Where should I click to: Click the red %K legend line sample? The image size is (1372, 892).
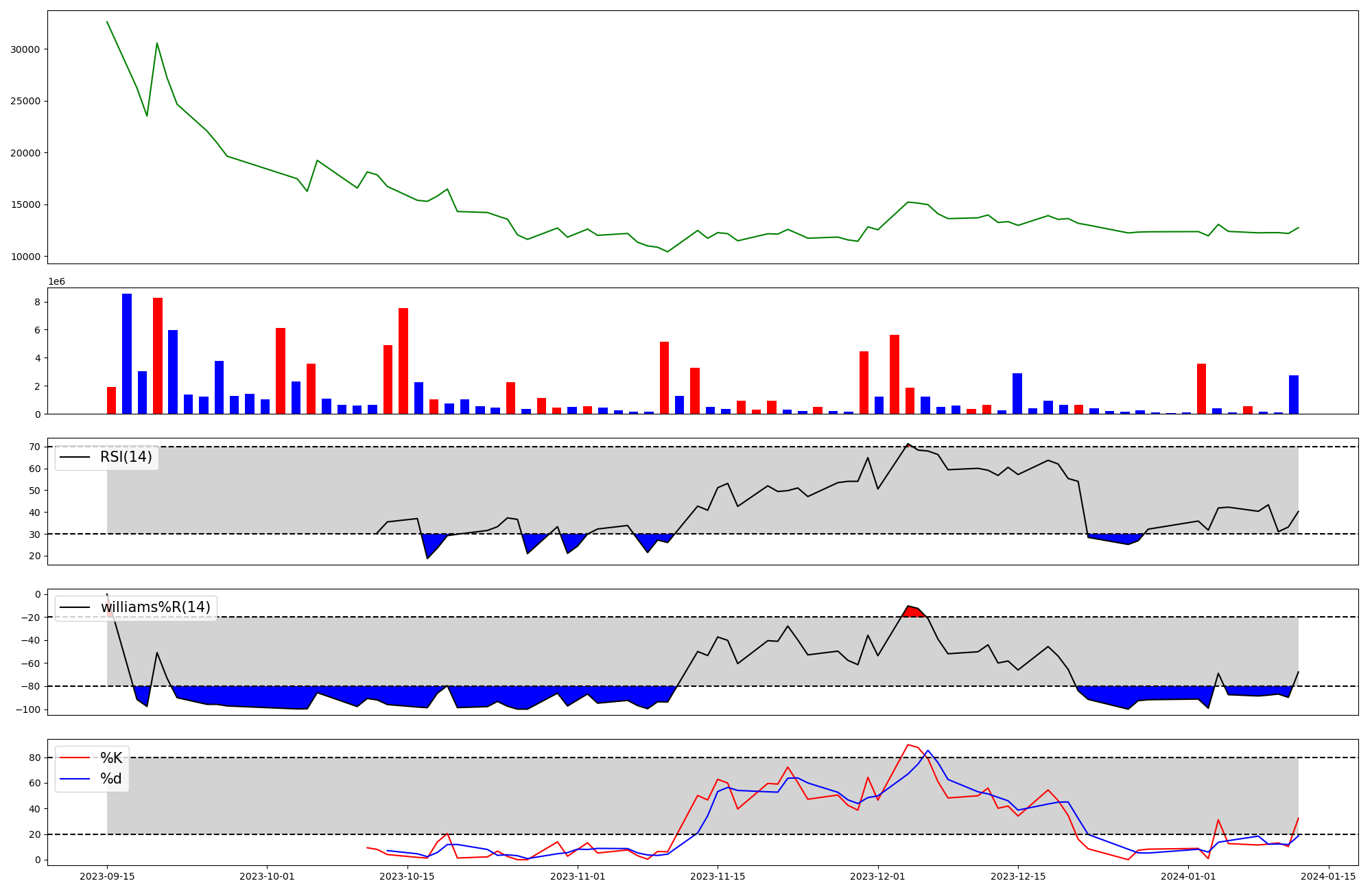pos(75,758)
